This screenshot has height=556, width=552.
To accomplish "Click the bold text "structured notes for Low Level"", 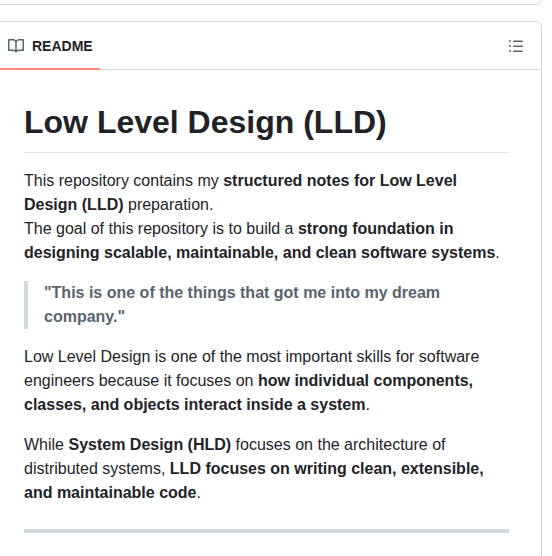I will coord(340,180).
